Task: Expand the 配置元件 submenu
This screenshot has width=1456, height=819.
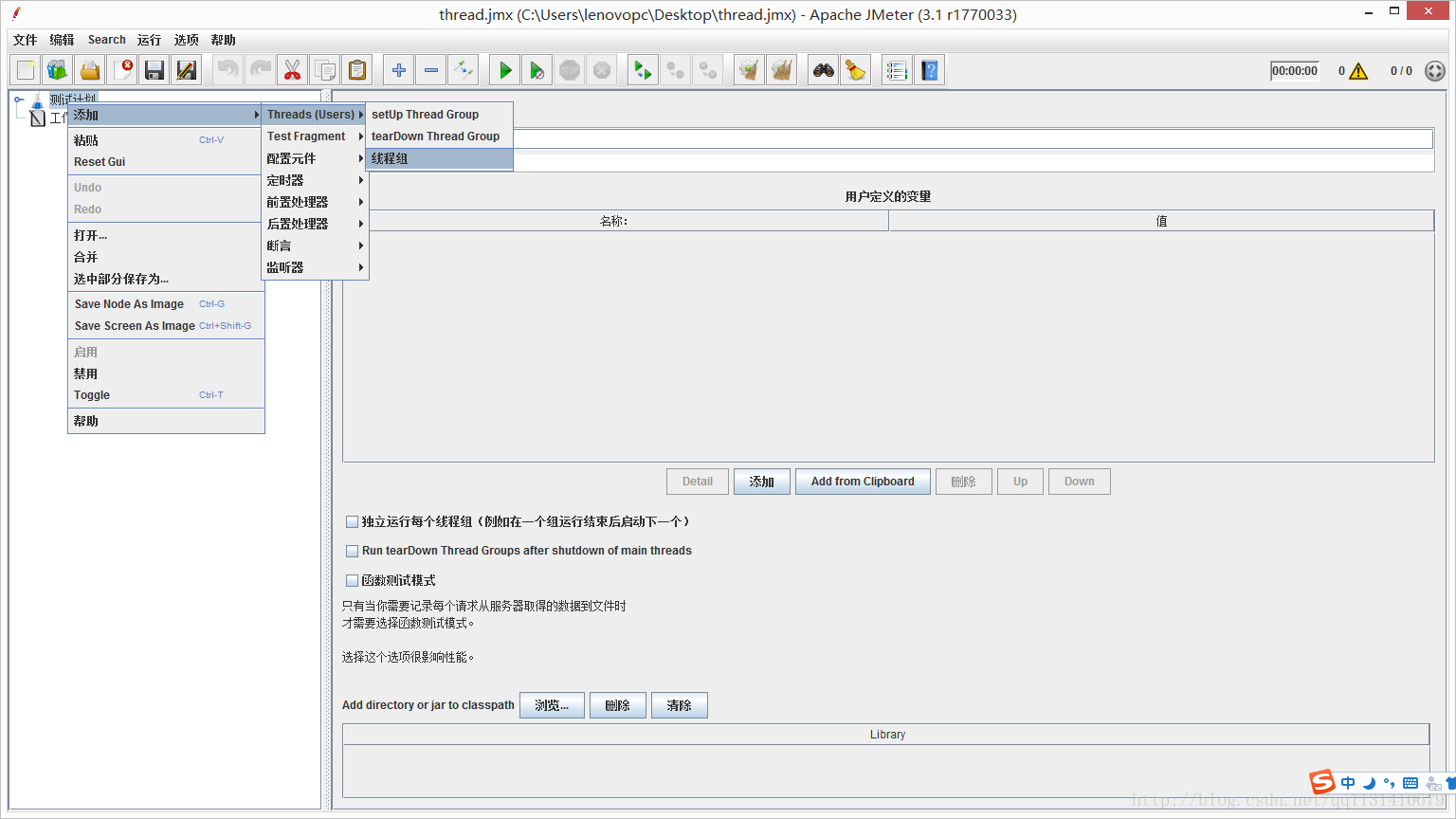Action: click(x=315, y=158)
